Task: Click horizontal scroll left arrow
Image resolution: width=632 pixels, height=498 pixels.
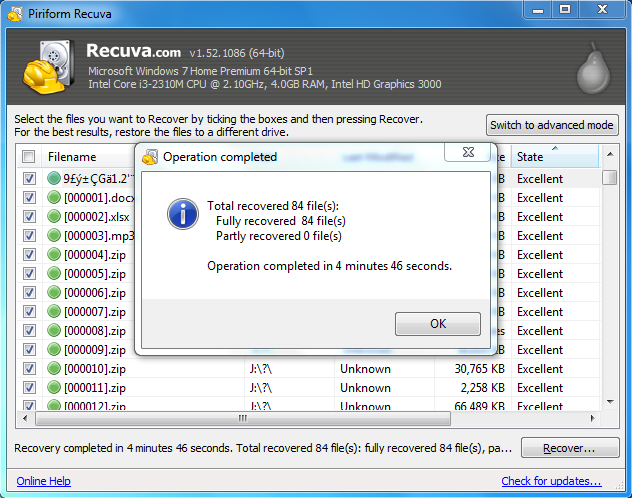Action: 25,418
